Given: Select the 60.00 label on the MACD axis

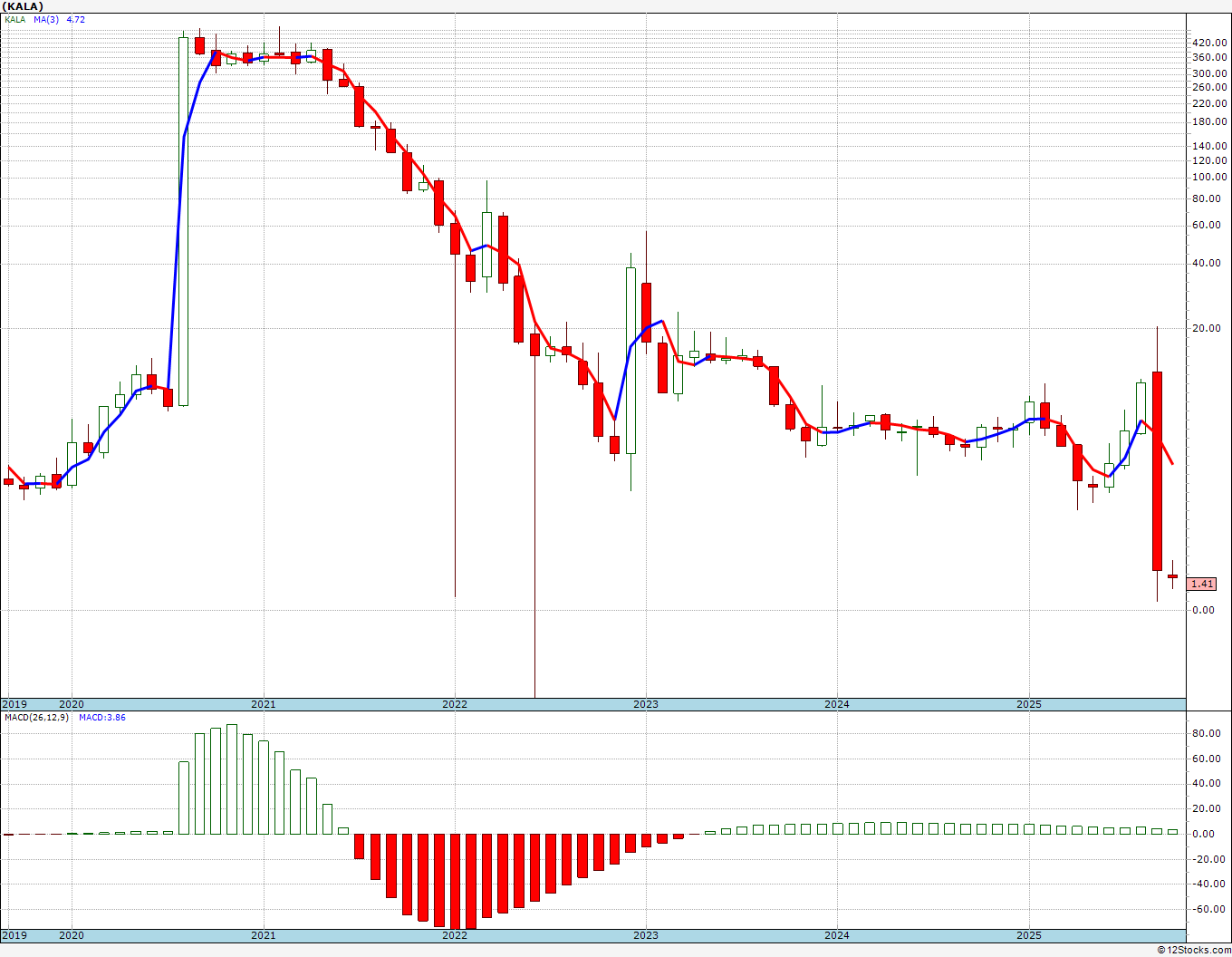Looking at the screenshot, I should pos(1208,759).
